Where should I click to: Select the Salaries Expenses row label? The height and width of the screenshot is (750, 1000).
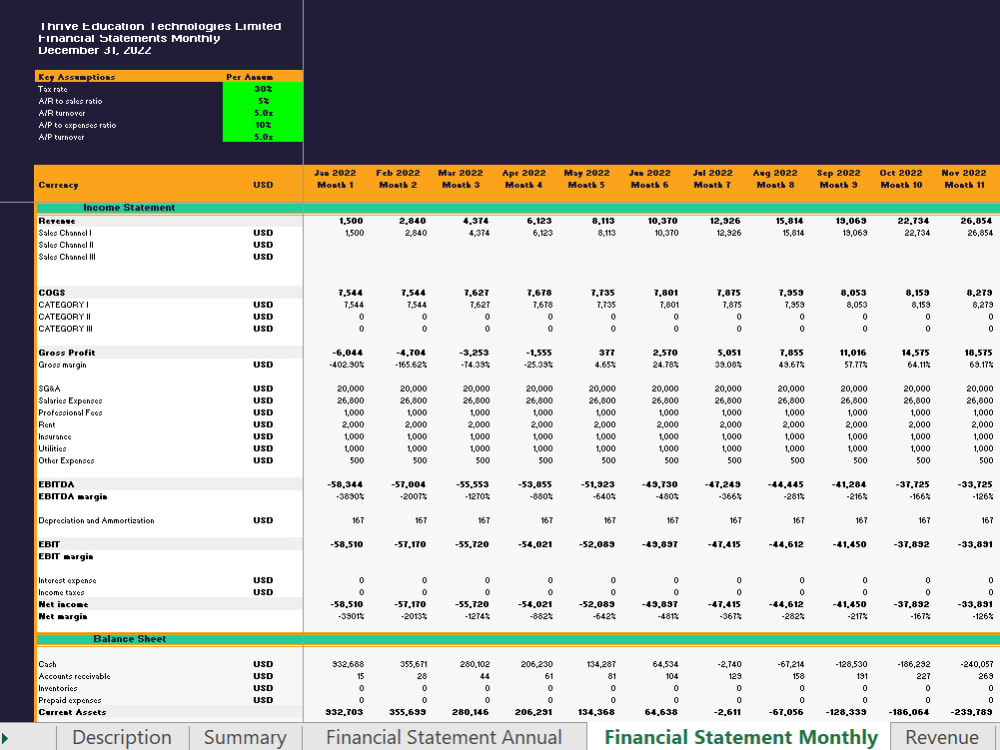[x=70, y=401]
